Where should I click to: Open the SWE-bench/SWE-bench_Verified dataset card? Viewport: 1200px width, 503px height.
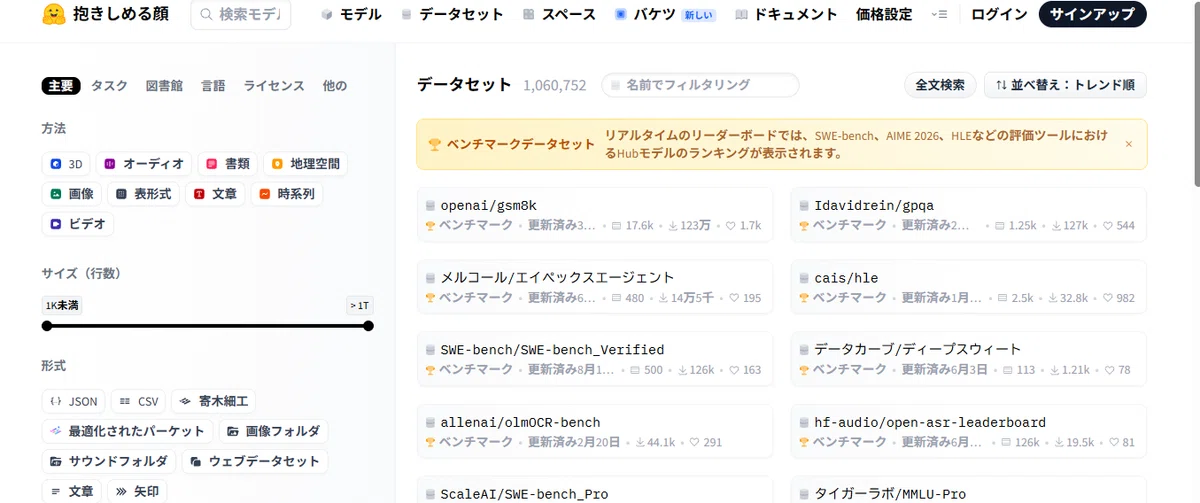[x=595, y=359]
